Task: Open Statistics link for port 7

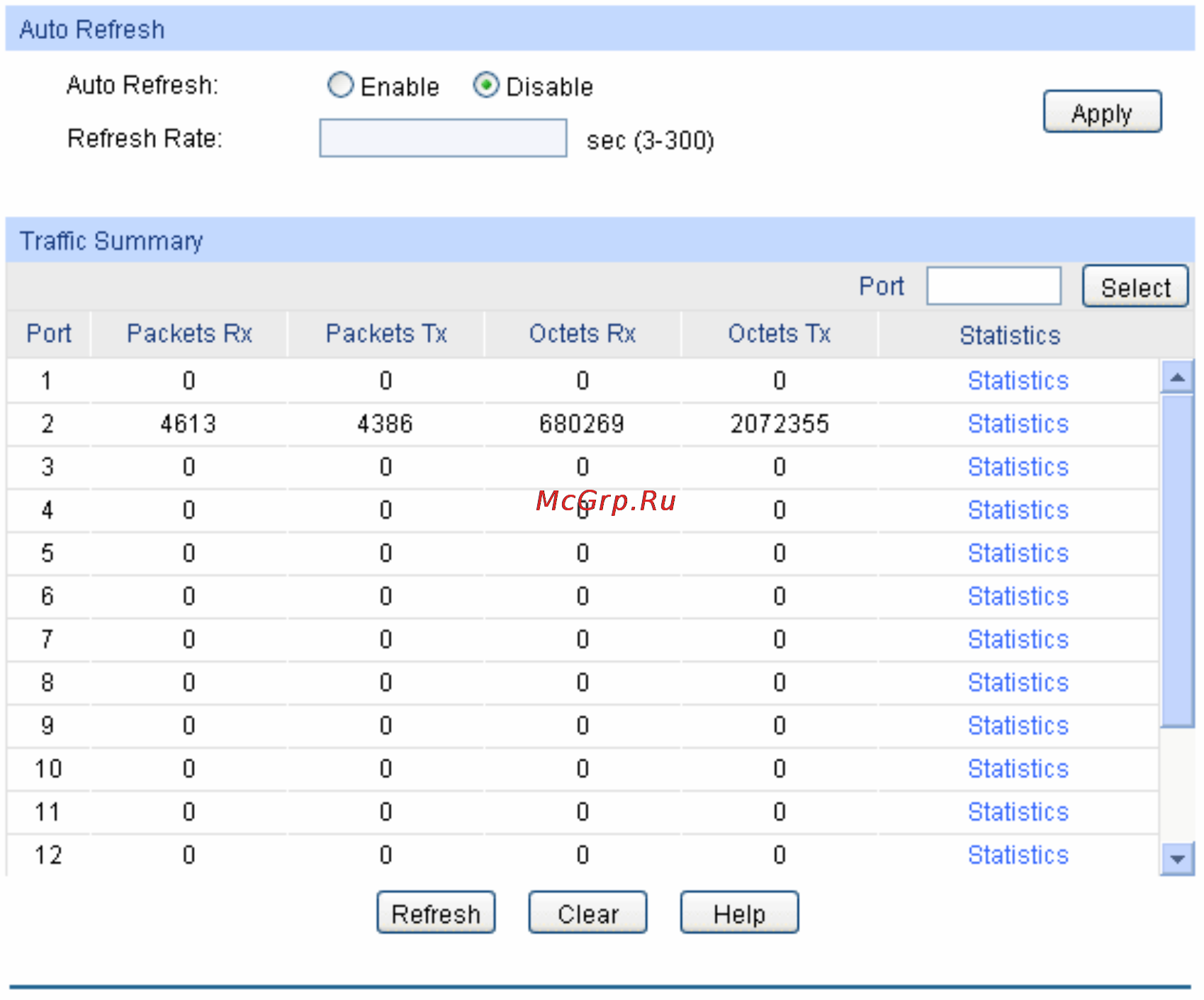Action: [1018, 639]
